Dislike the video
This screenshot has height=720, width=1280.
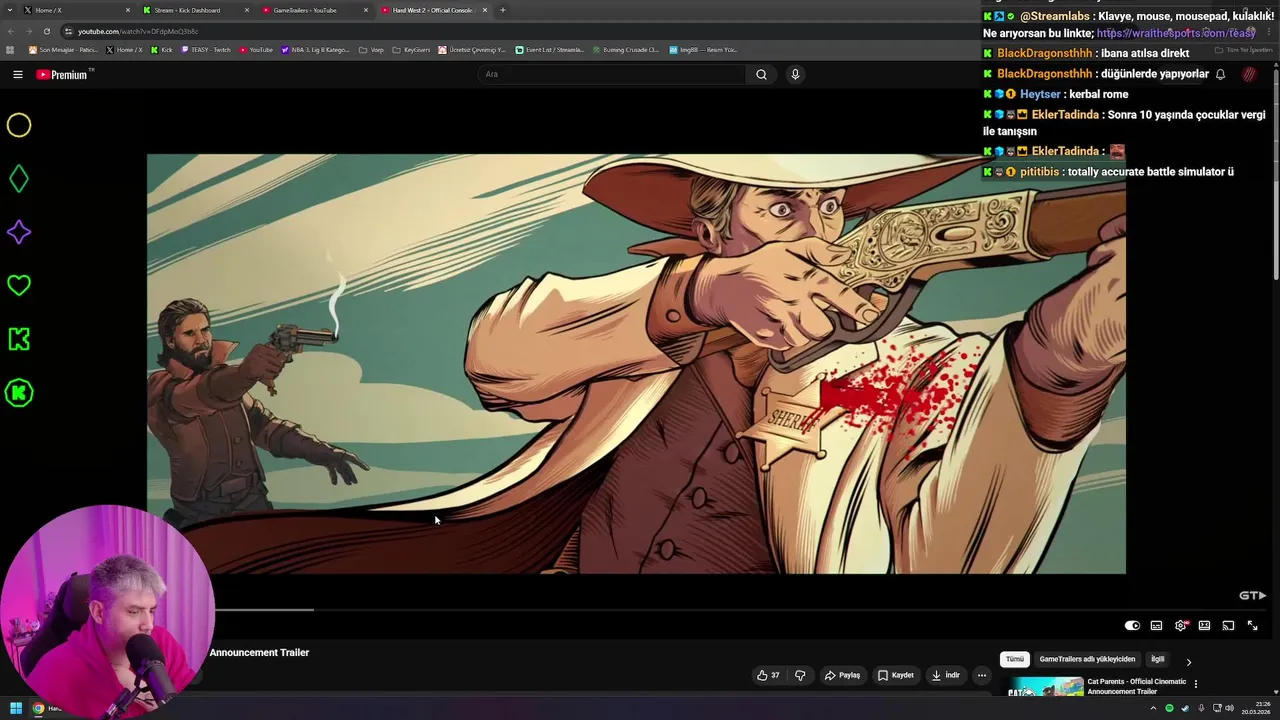point(800,675)
